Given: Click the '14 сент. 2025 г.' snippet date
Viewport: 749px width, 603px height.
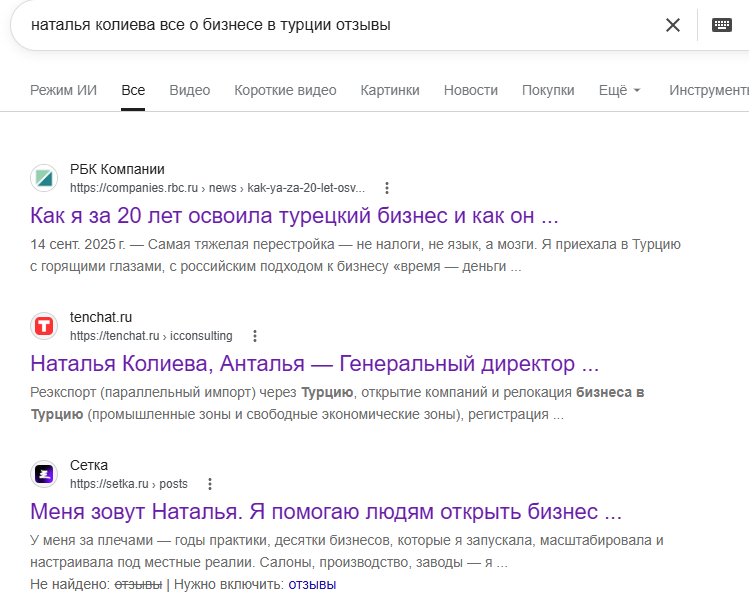Looking at the screenshot, I should [77, 245].
